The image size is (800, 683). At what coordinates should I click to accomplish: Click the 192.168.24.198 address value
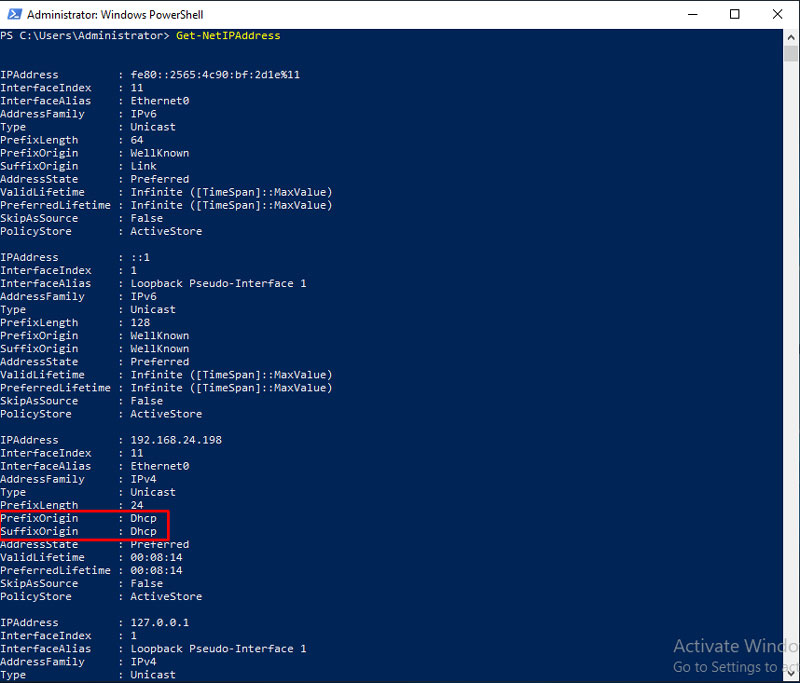176,440
